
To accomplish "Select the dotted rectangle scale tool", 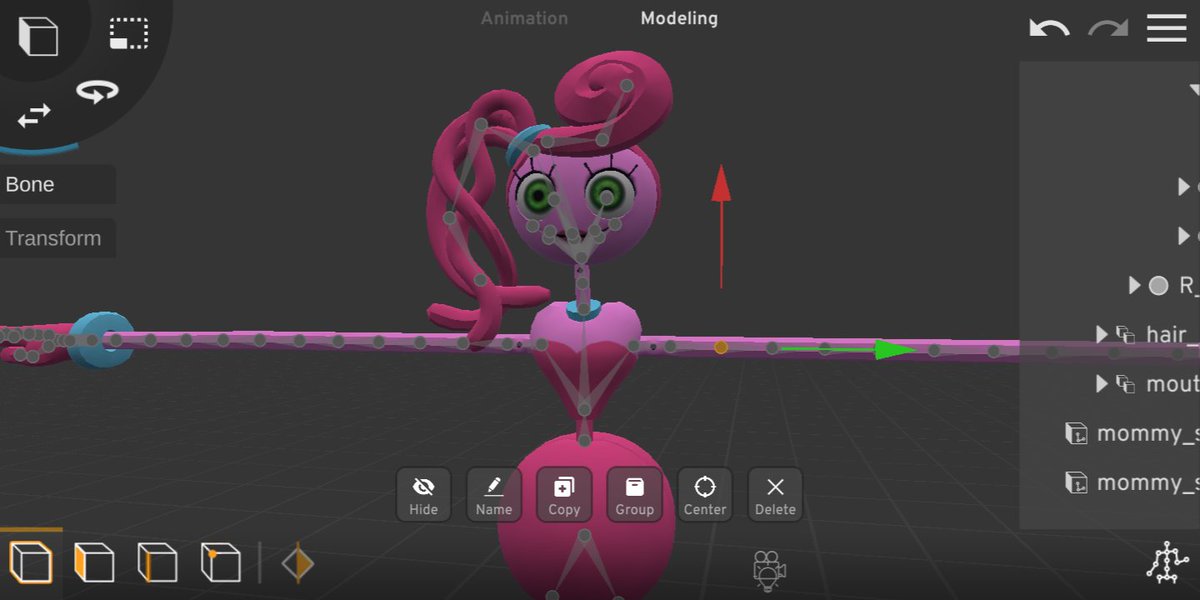I will (x=129, y=33).
